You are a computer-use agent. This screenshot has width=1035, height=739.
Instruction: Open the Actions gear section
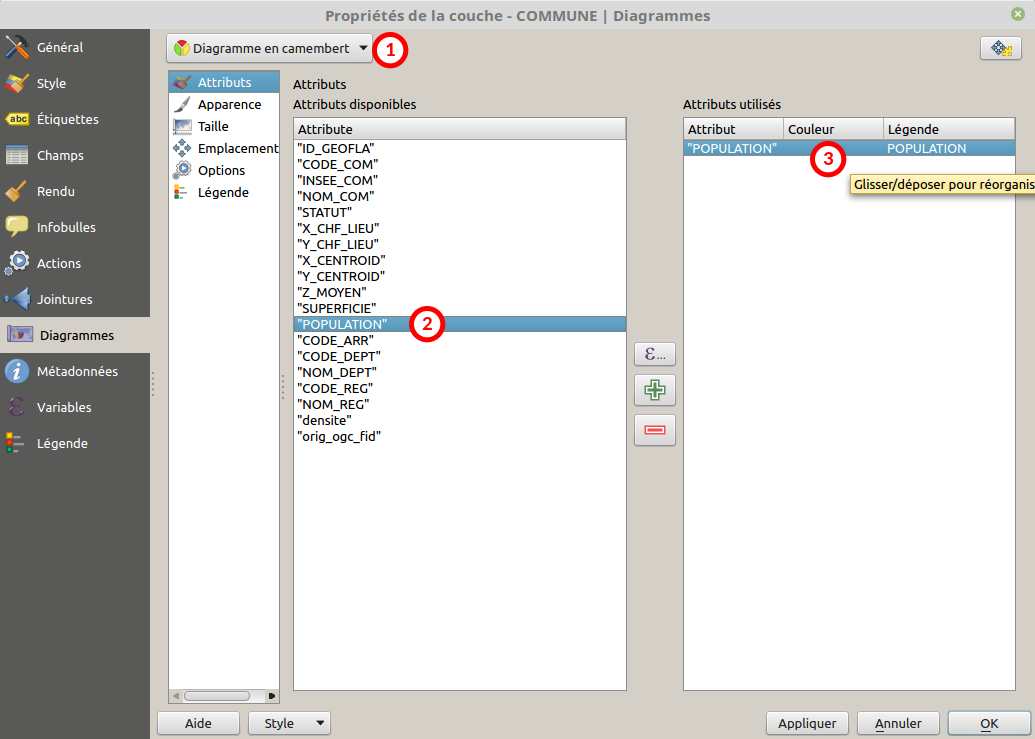pyautogui.click(x=58, y=264)
